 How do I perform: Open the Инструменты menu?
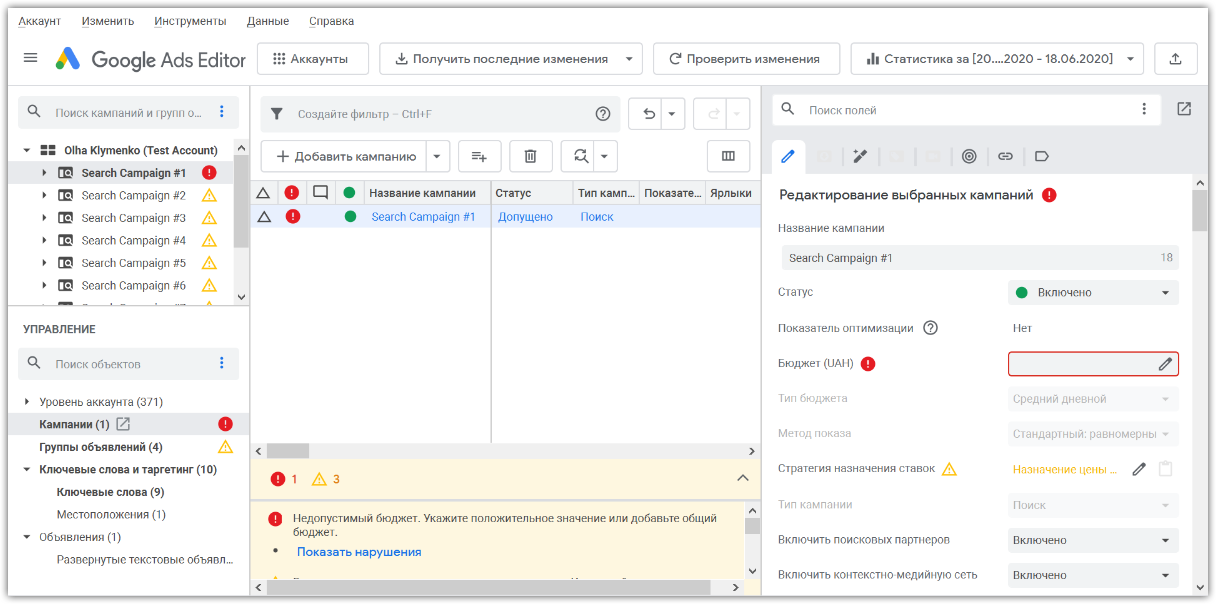click(190, 21)
